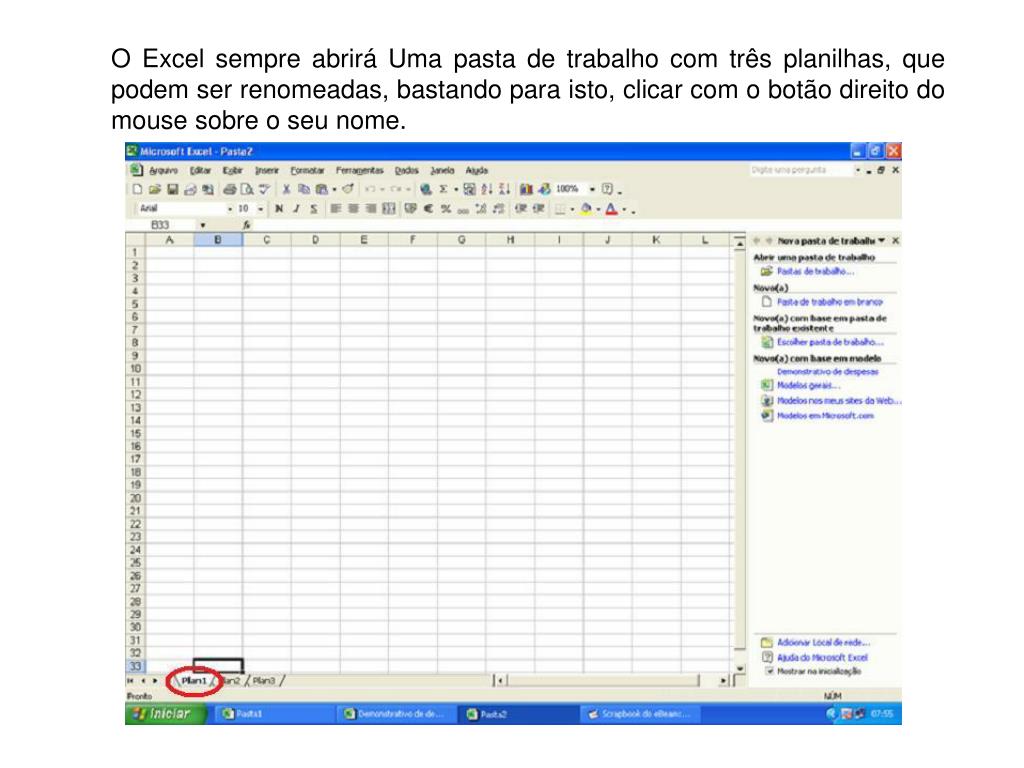Switch to the Plan3 sheet tab
This screenshot has width=1024, height=768.
click(264, 680)
